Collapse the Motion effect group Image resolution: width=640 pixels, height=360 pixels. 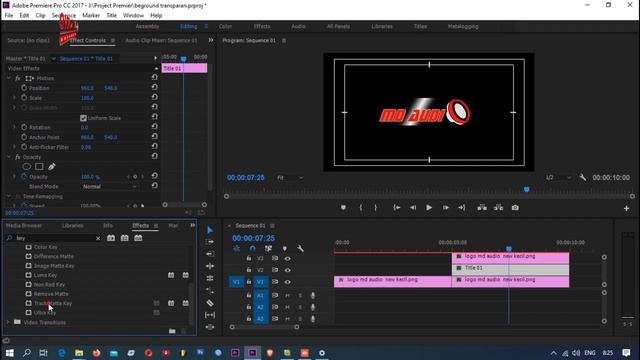[9, 78]
